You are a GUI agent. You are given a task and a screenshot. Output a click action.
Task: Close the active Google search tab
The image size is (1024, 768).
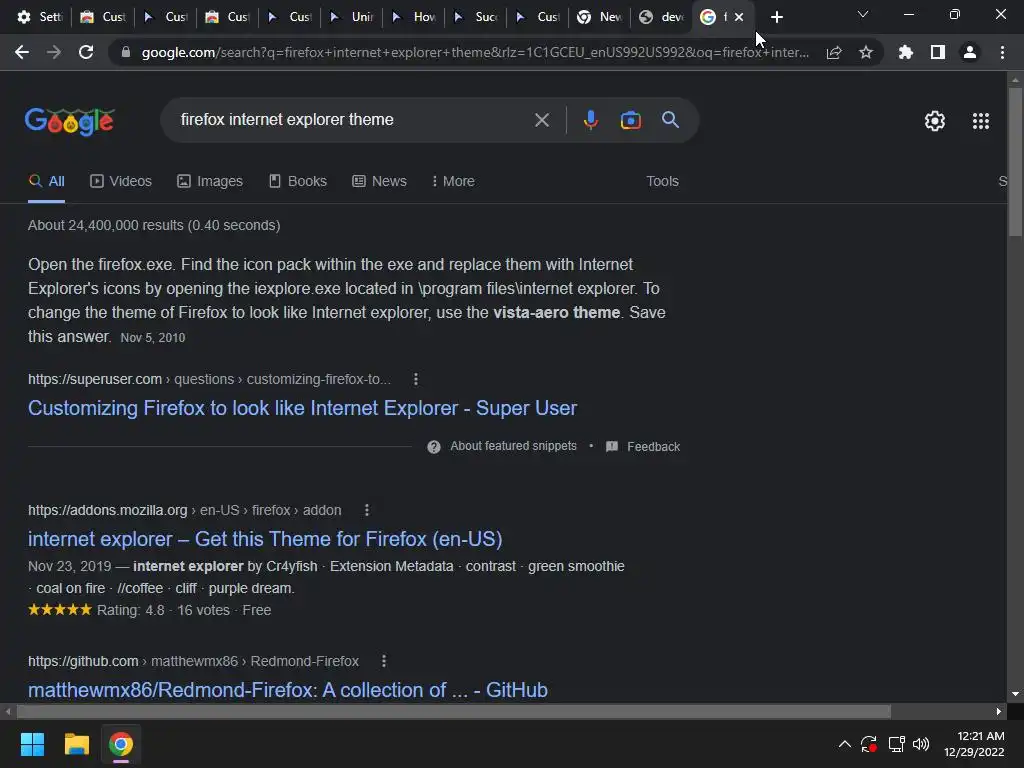coord(739,17)
